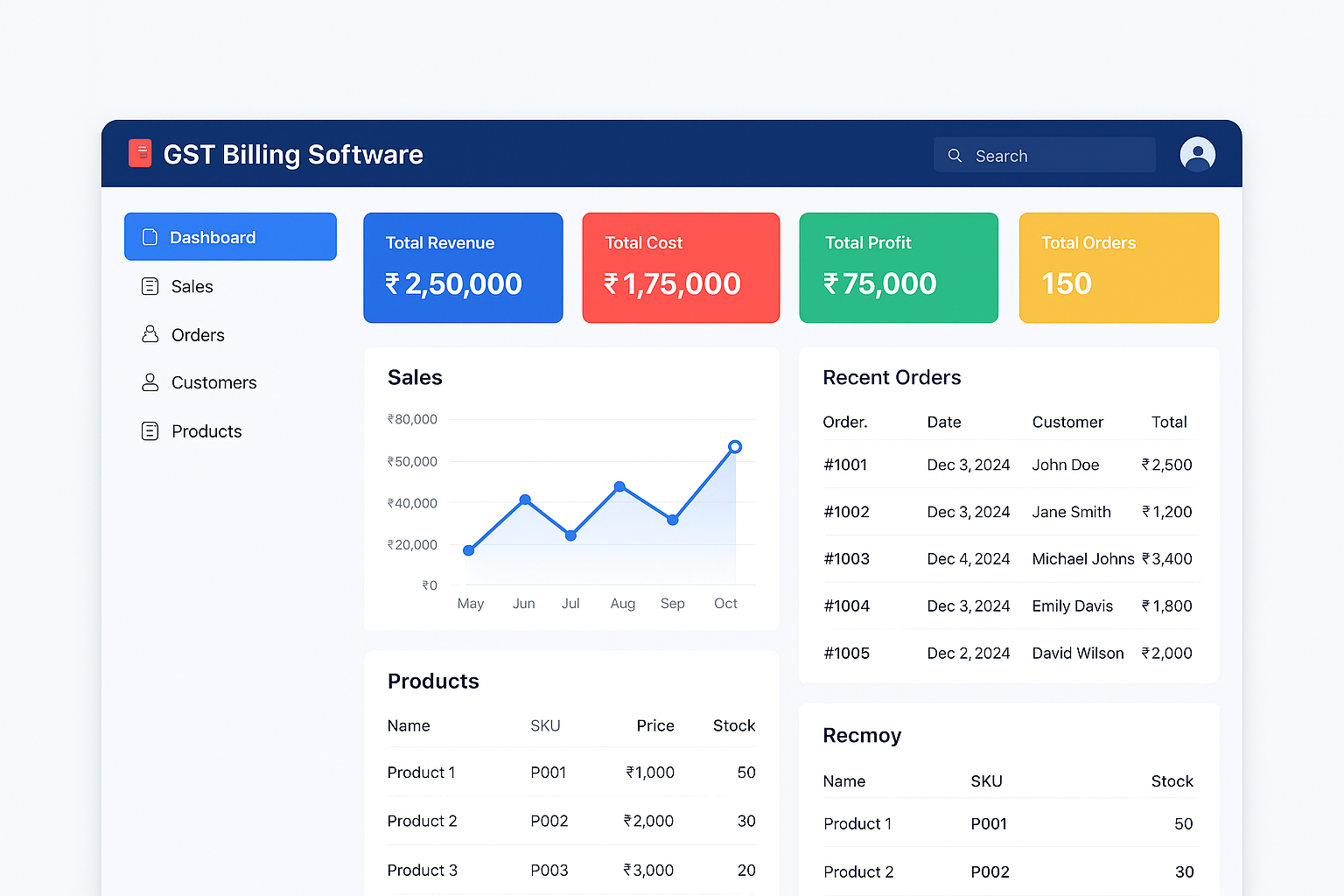Select the Dashboard menu entry
Viewport: 1344px width, 896px height.
[213, 236]
